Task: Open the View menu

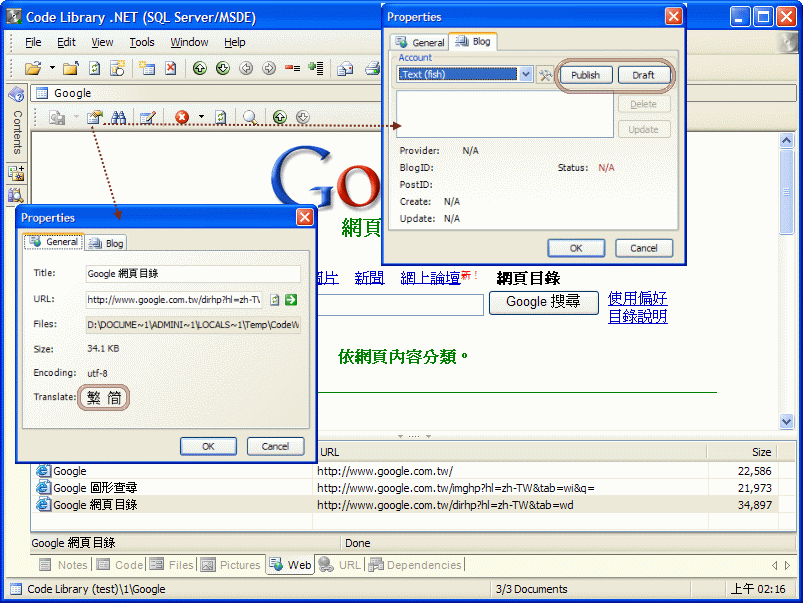Action: (x=102, y=42)
